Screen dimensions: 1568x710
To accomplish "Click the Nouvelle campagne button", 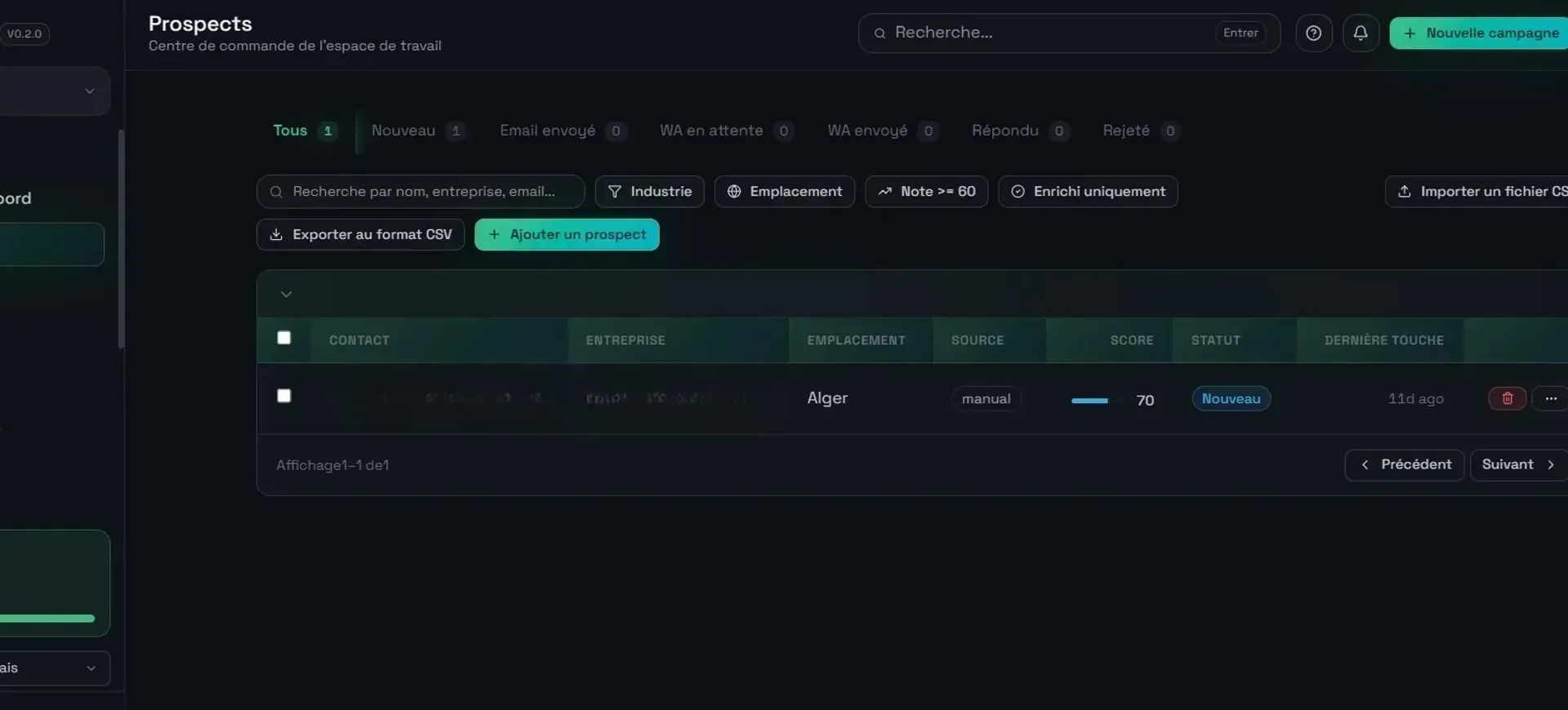I will coord(1479,33).
